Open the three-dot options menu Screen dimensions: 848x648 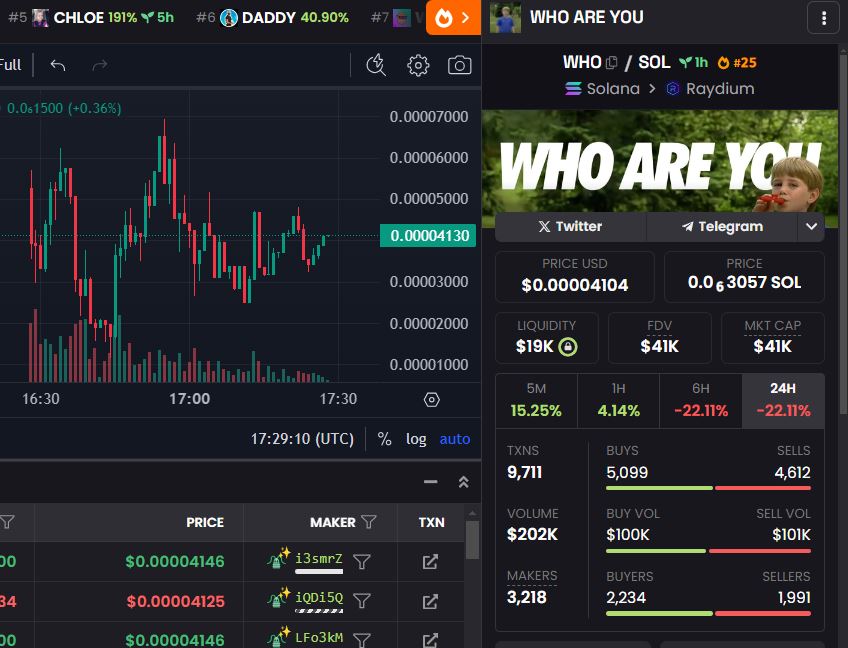824,18
